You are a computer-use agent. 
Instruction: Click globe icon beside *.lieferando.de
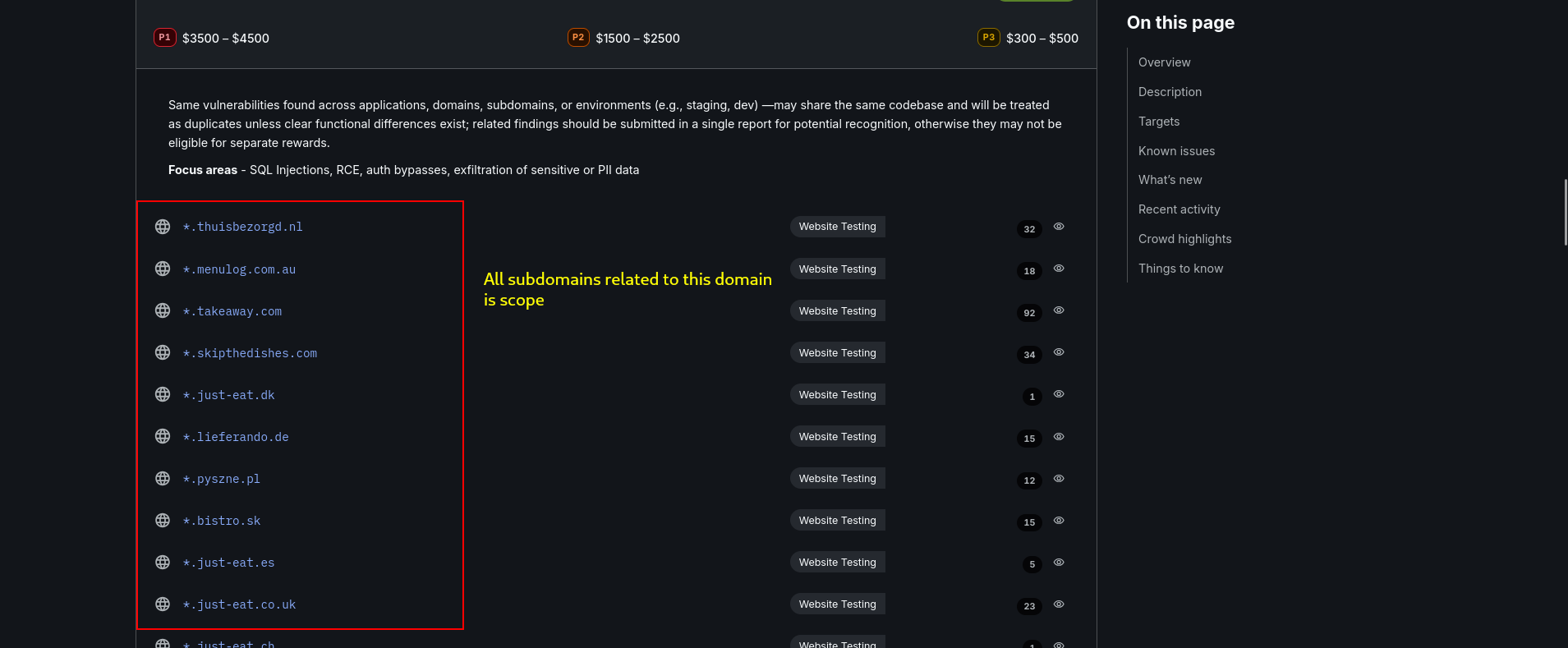point(163,436)
